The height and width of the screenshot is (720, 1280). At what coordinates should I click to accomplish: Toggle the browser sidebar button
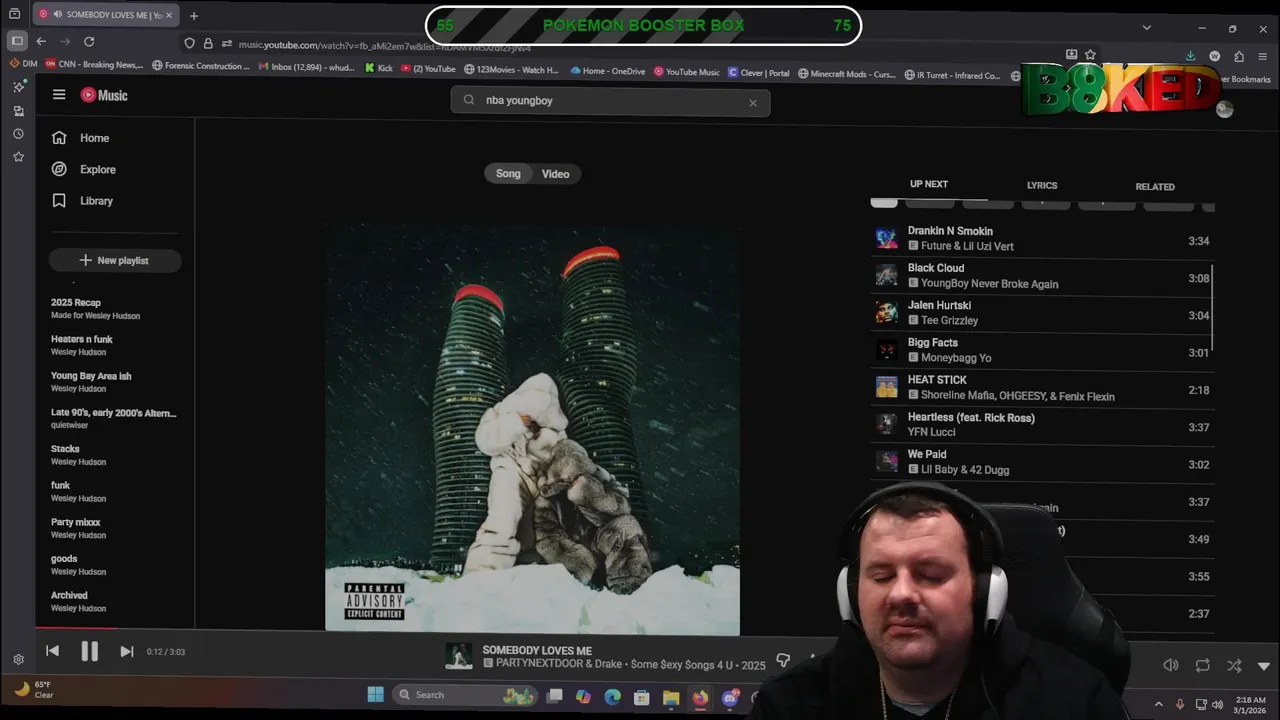coord(17,41)
